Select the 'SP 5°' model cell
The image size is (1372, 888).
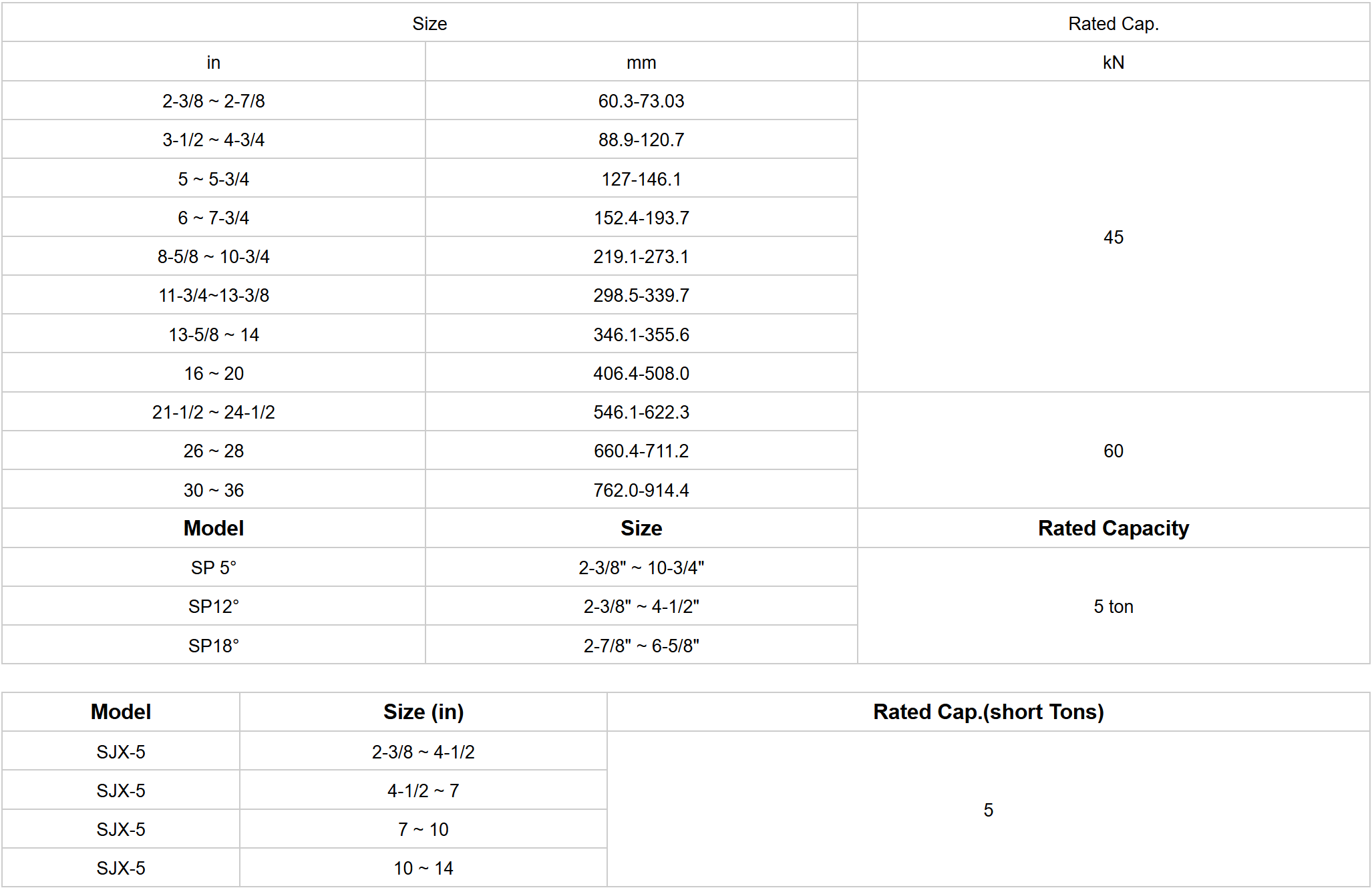pos(214,568)
